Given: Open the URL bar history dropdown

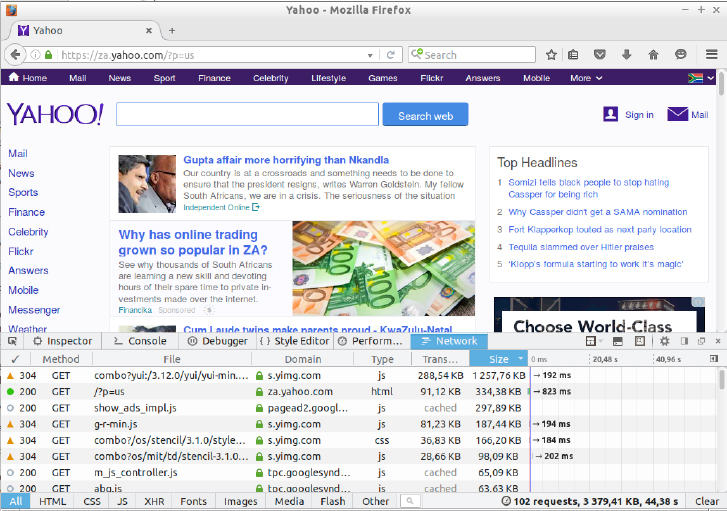Looking at the screenshot, I should 370,55.
